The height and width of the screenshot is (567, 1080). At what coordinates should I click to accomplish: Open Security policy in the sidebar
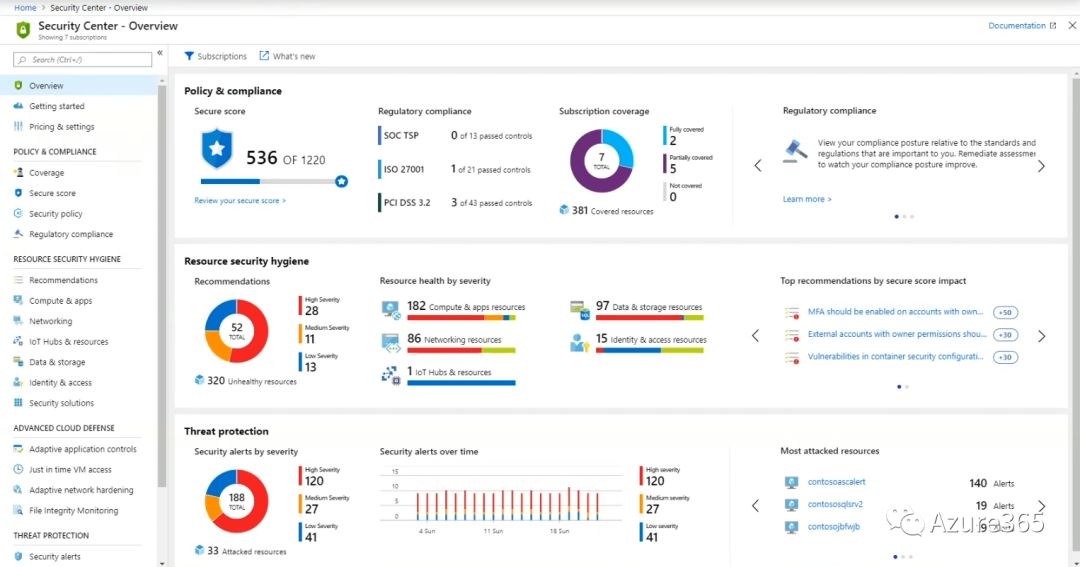(x=56, y=214)
